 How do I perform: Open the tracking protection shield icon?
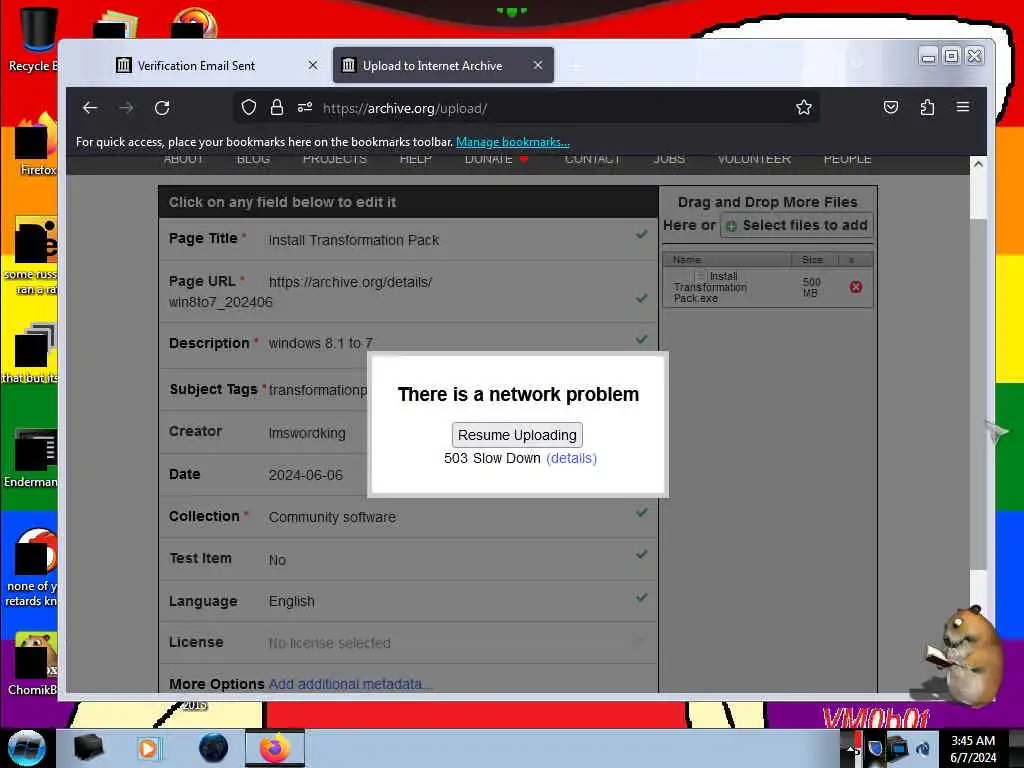pos(249,108)
